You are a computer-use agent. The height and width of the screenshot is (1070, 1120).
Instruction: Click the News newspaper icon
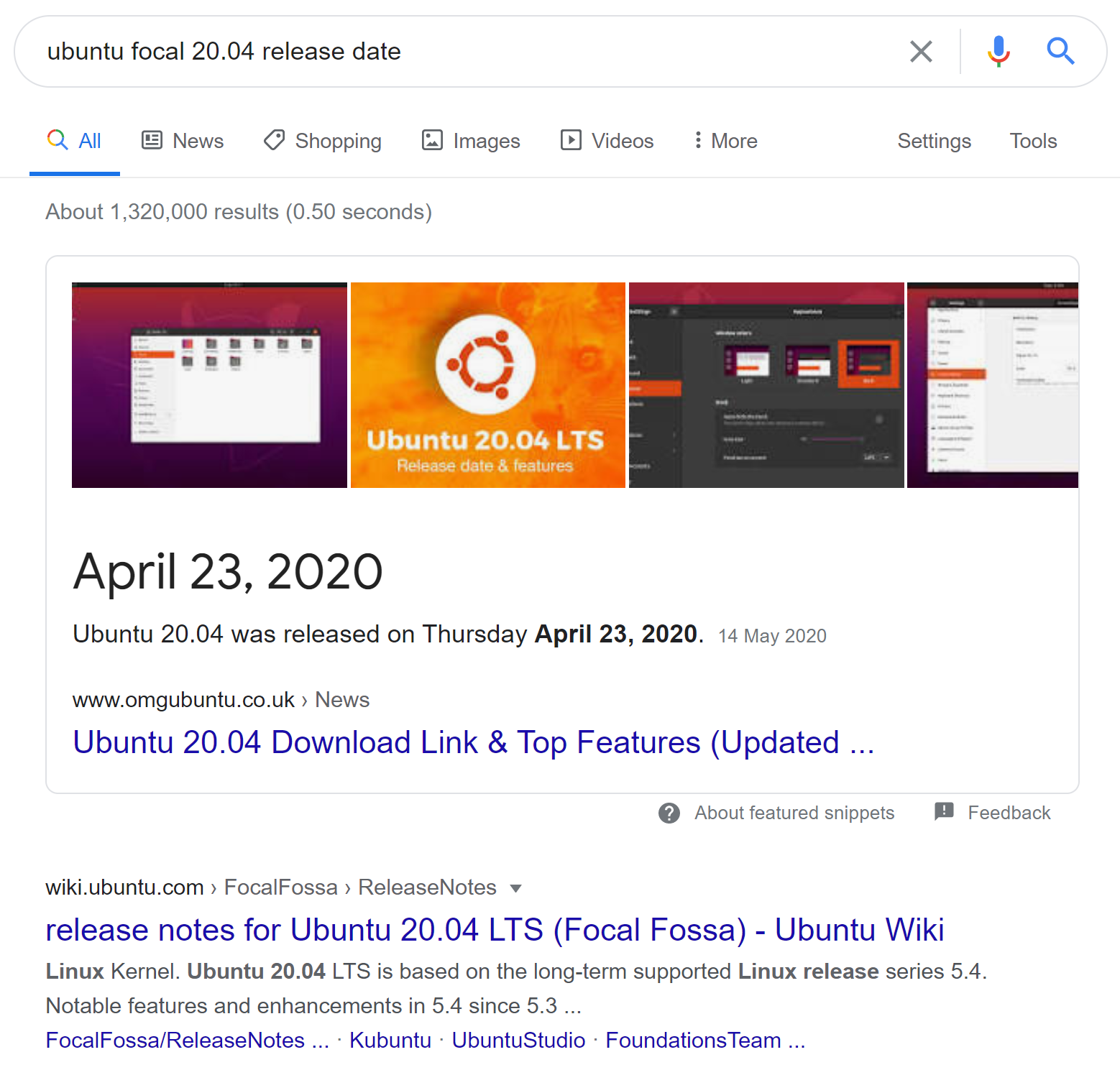pyautogui.click(x=151, y=140)
